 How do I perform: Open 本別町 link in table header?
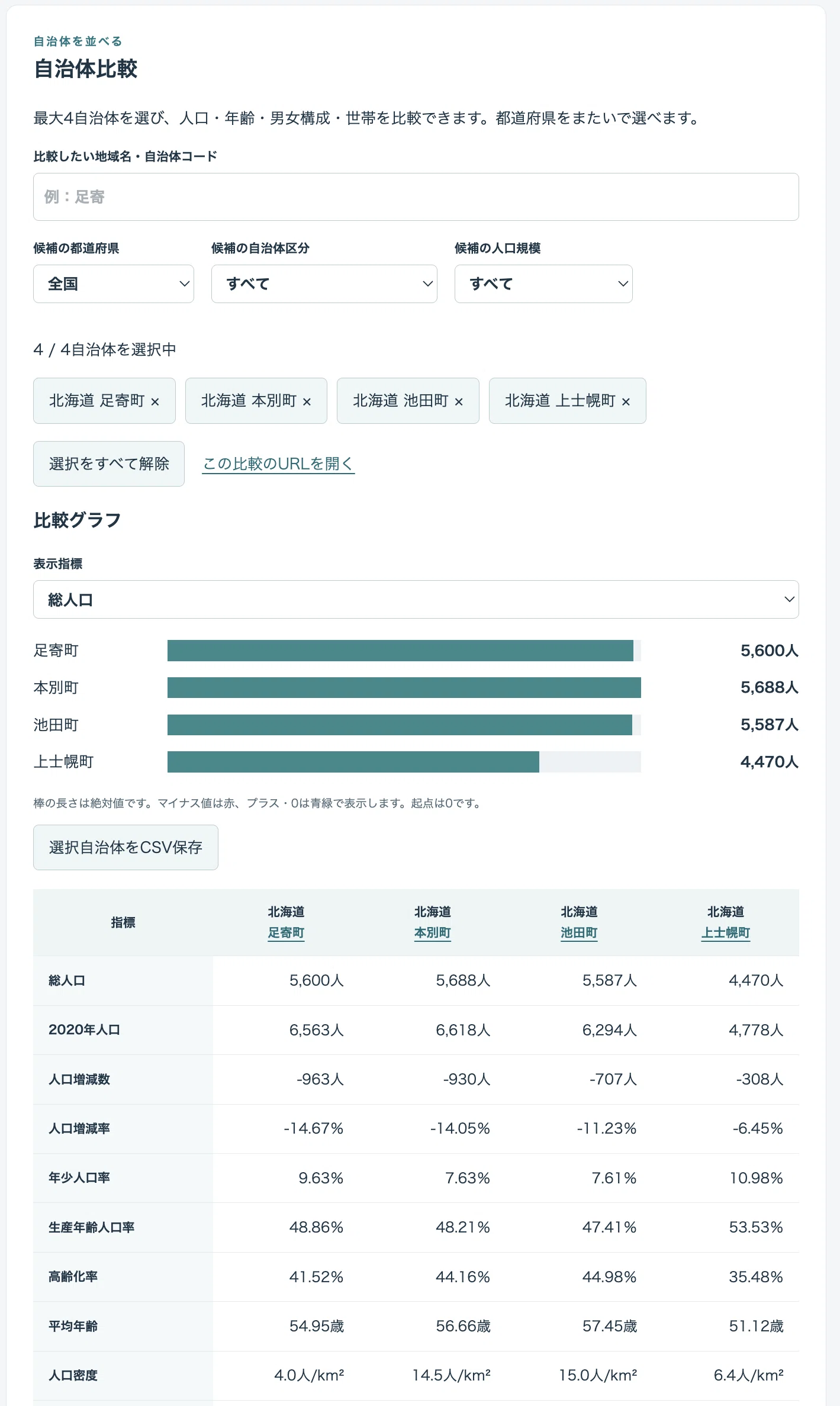tap(433, 932)
